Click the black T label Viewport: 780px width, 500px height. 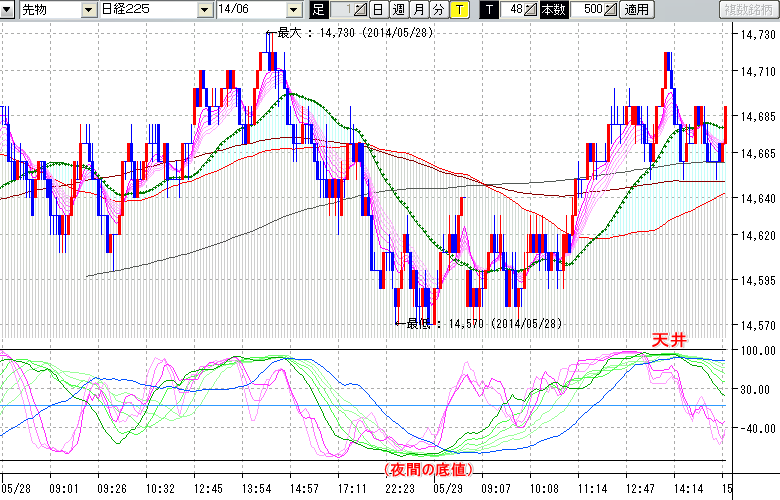489,10
